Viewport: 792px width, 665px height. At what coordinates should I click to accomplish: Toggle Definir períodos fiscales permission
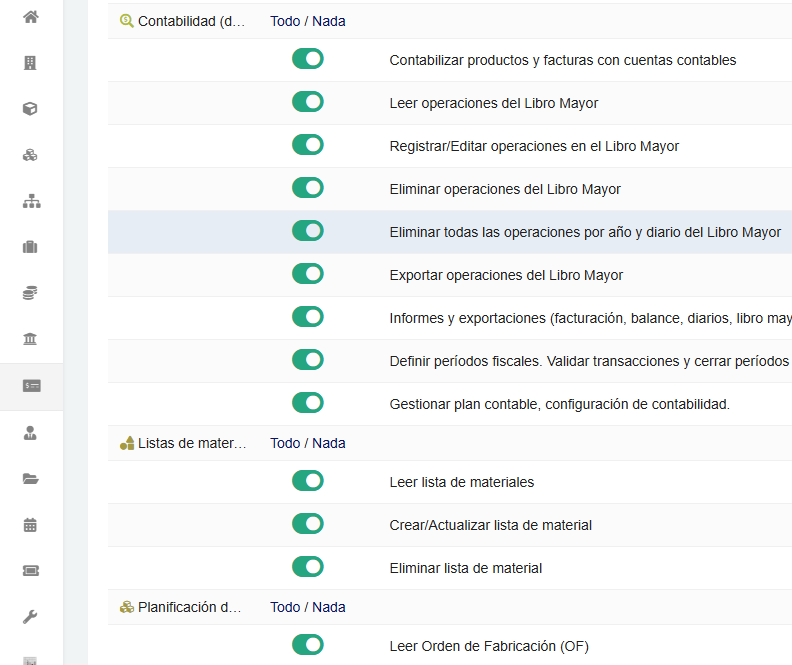(x=308, y=360)
